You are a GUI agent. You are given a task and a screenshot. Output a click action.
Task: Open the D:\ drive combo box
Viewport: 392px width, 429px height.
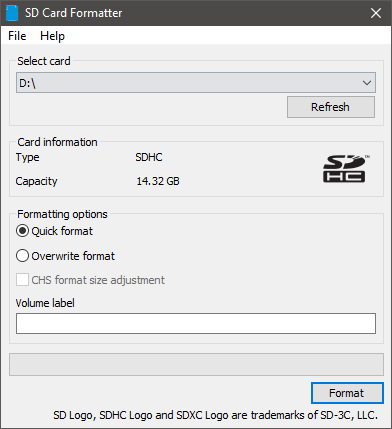(196, 83)
